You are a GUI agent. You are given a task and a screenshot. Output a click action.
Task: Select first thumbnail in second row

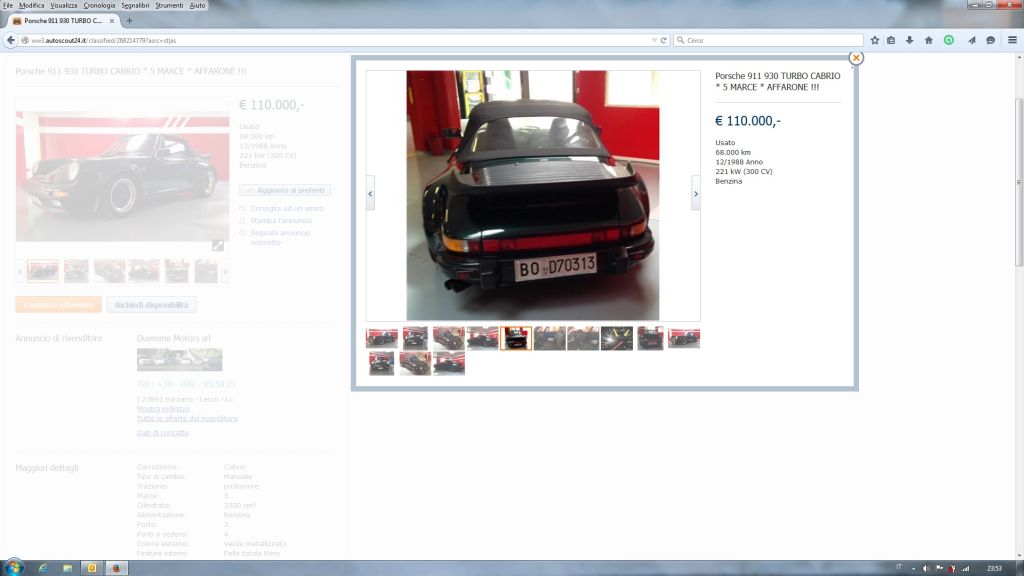pyautogui.click(x=381, y=363)
